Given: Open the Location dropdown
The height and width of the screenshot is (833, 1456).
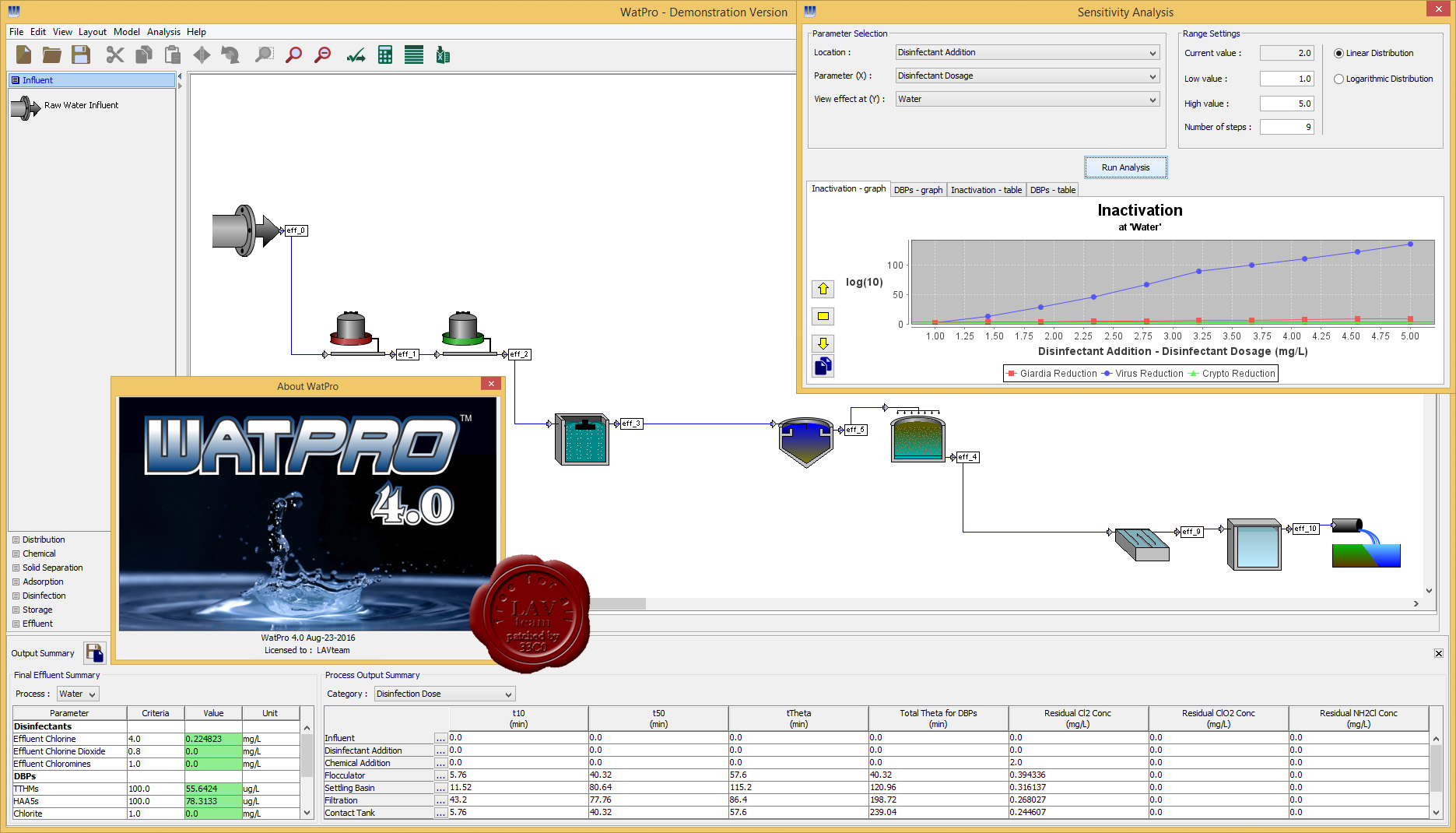Looking at the screenshot, I should pos(1027,52).
